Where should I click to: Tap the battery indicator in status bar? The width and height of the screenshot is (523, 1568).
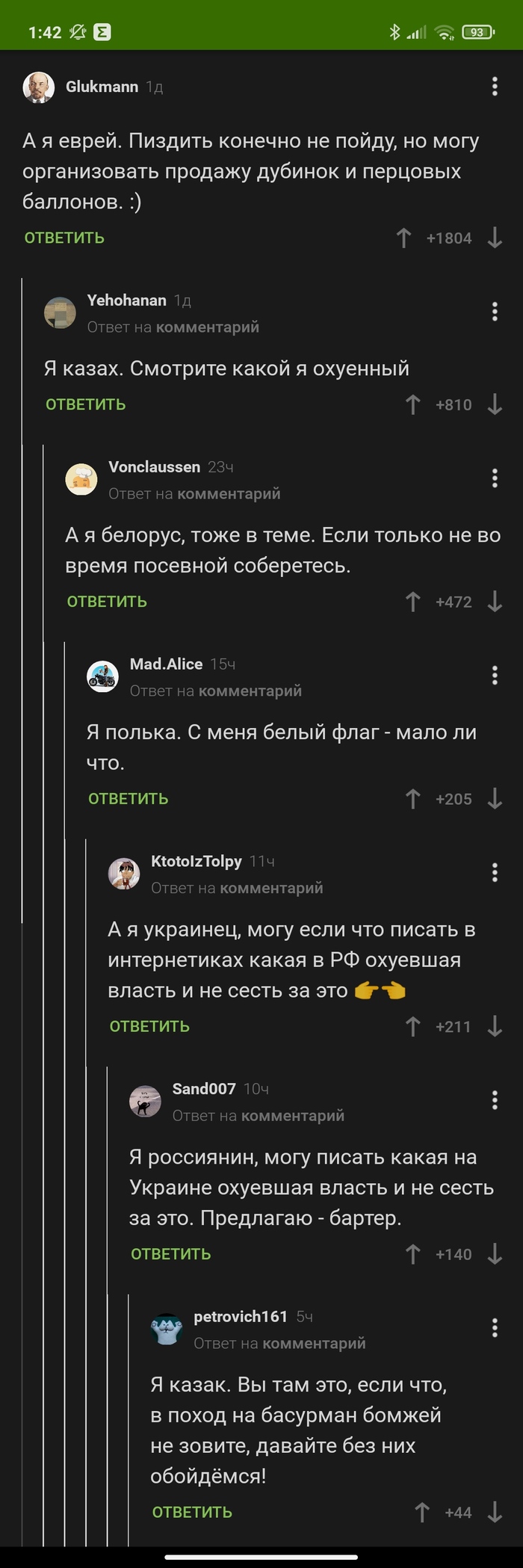click(478, 32)
